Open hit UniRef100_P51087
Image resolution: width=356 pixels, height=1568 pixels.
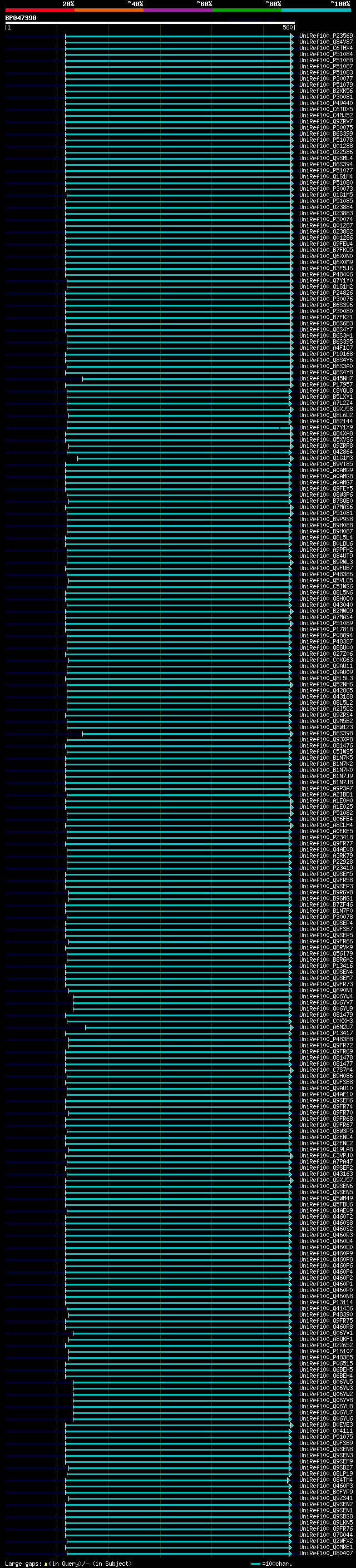point(326,67)
